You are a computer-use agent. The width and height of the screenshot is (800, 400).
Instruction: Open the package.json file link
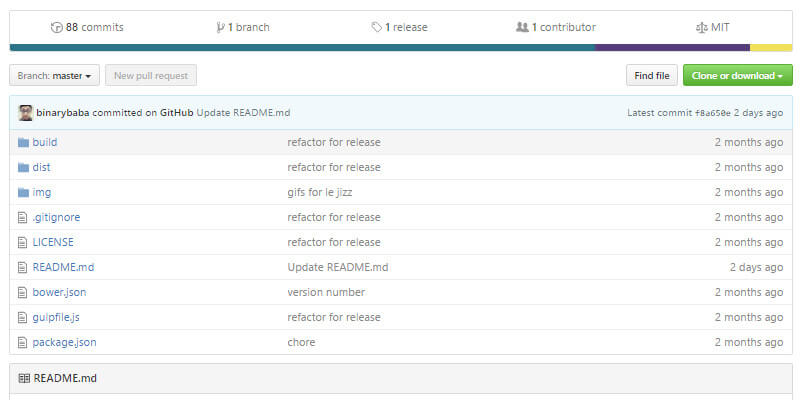point(64,342)
